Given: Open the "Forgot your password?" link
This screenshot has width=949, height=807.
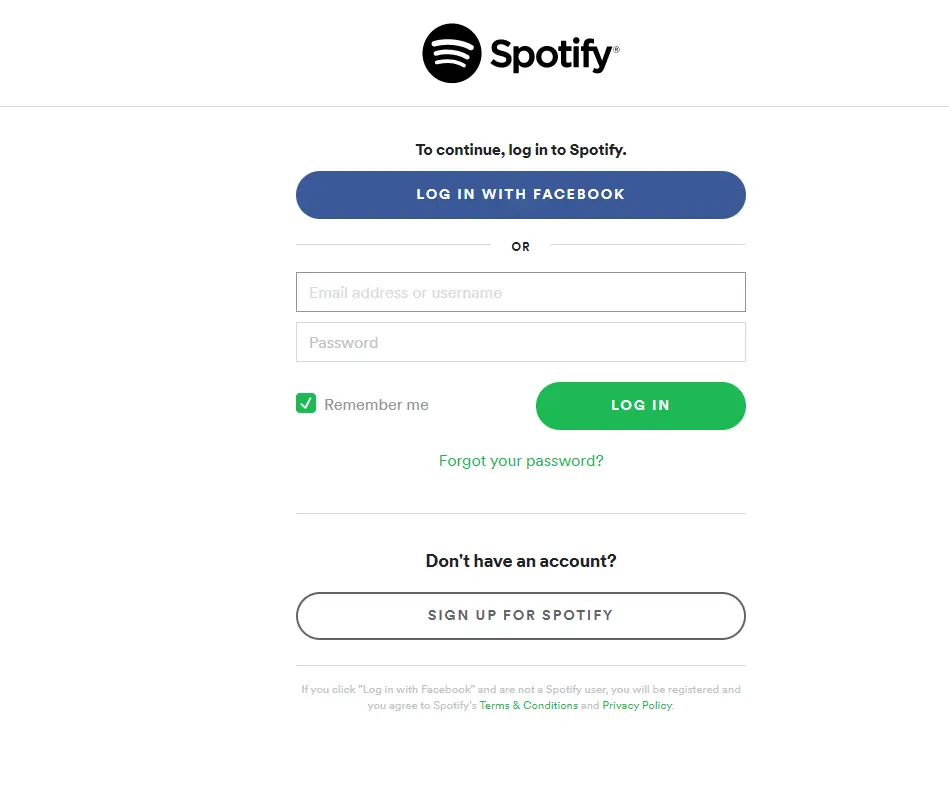Looking at the screenshot, I should 521,461.
